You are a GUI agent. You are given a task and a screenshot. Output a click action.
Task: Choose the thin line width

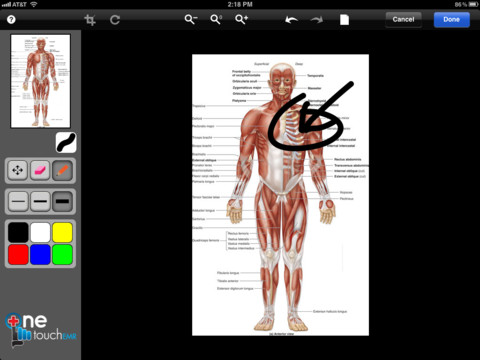click(18, 201)
